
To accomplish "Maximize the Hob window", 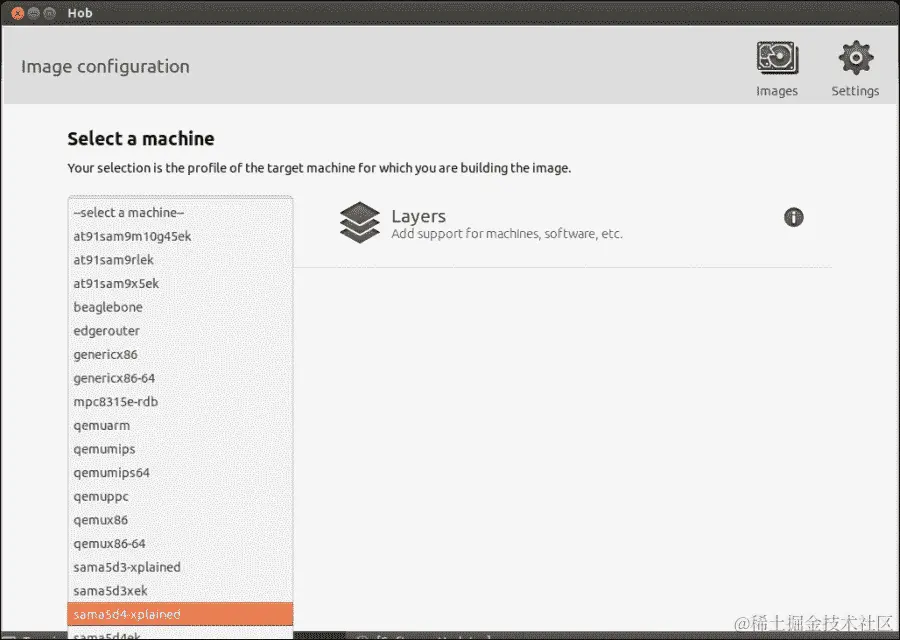I will click(x=50, y=13).
